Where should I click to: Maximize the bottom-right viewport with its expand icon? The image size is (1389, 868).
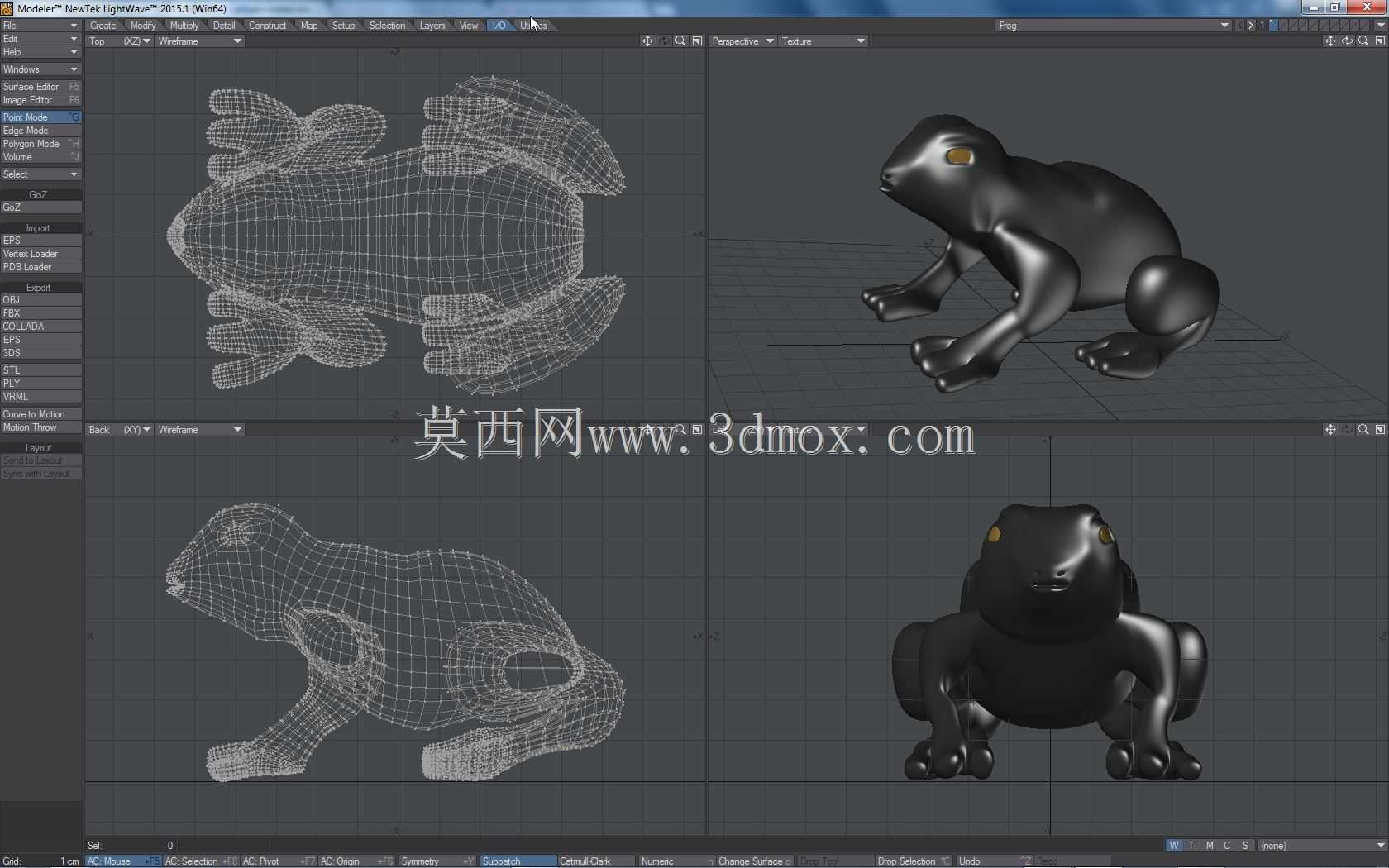point(1380,430)
